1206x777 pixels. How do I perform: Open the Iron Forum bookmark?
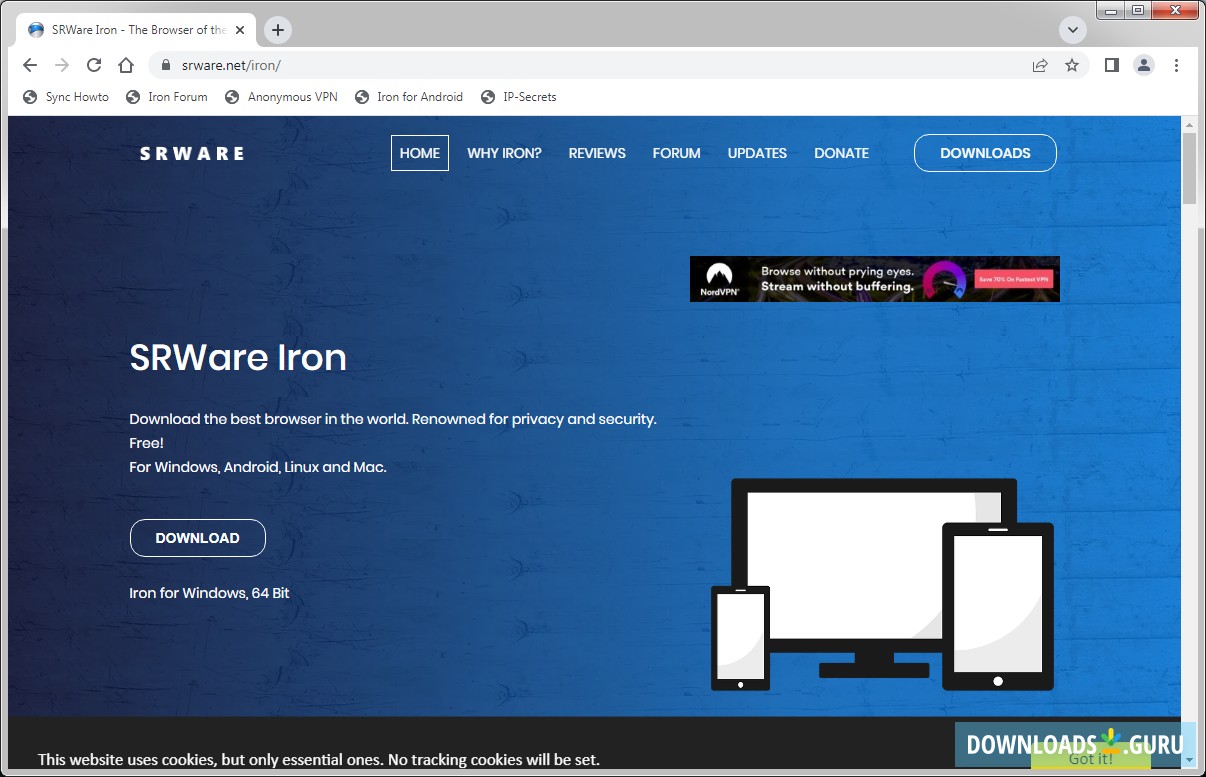[167, 97]
